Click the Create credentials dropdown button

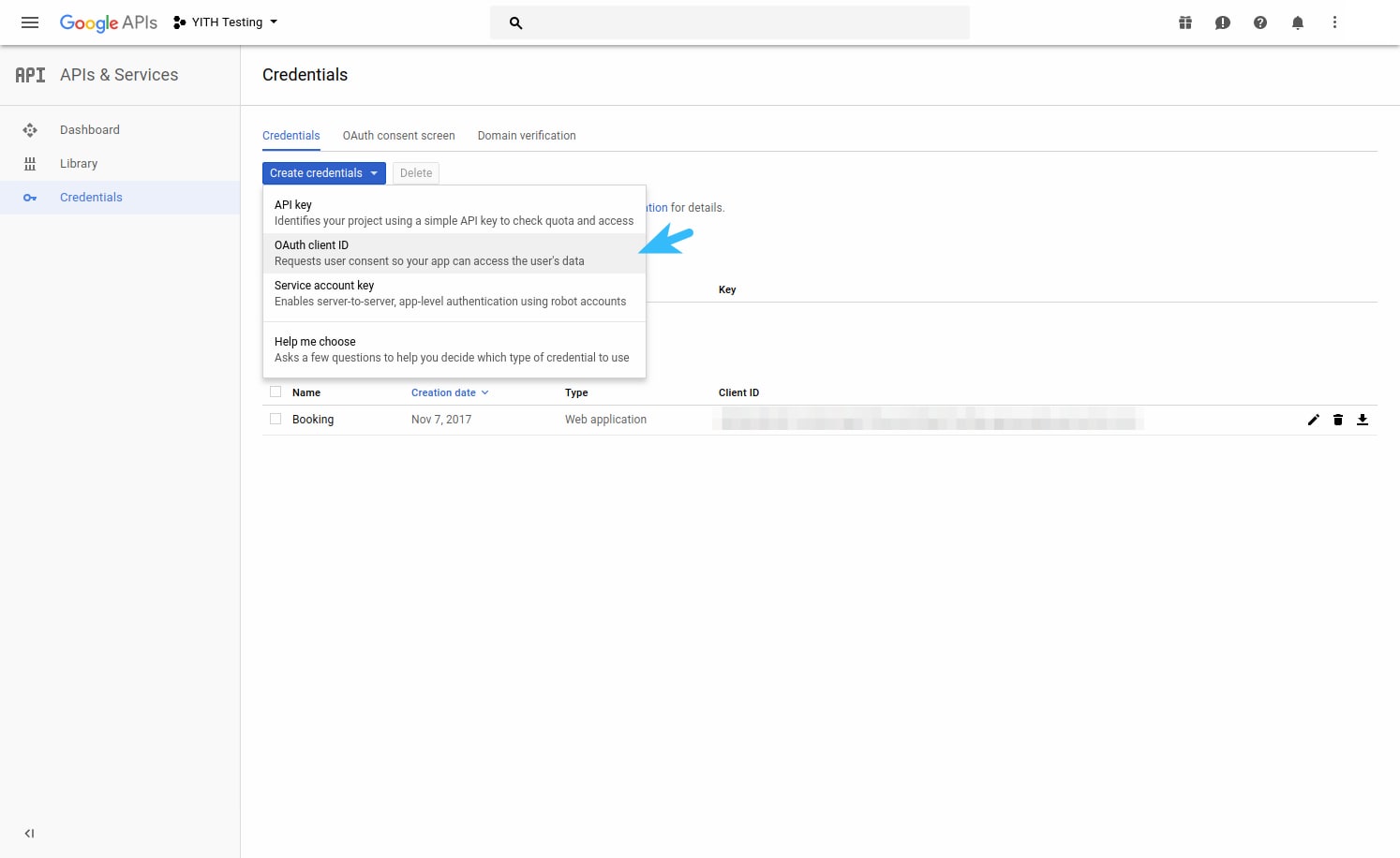[324, 173]
